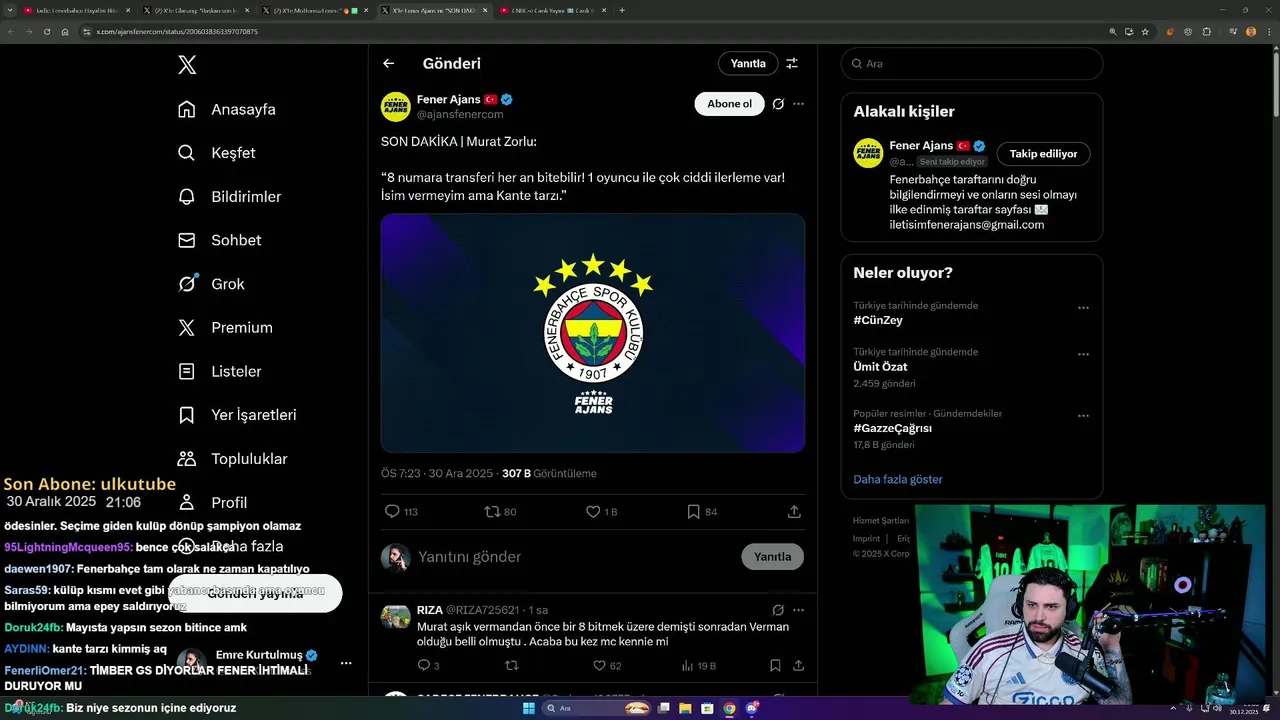Open Grok in the sidebar
This screenshot has height=720, width=1280.
[211, 284]
